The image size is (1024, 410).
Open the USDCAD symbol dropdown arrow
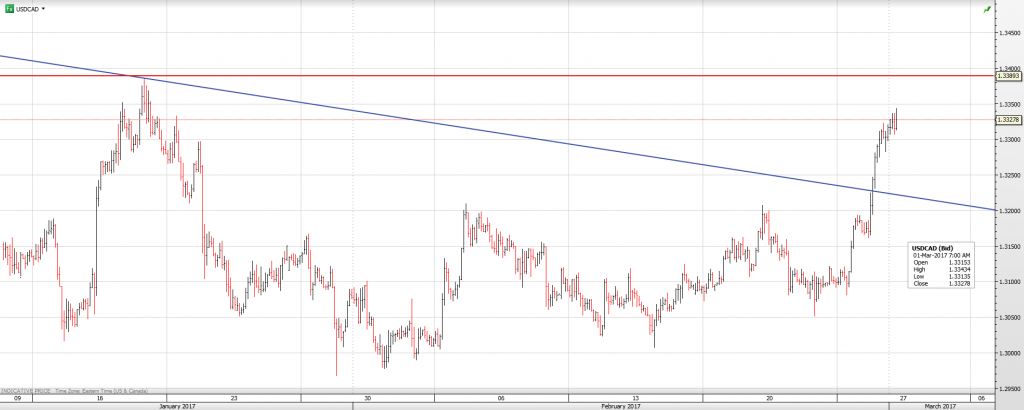45,8
